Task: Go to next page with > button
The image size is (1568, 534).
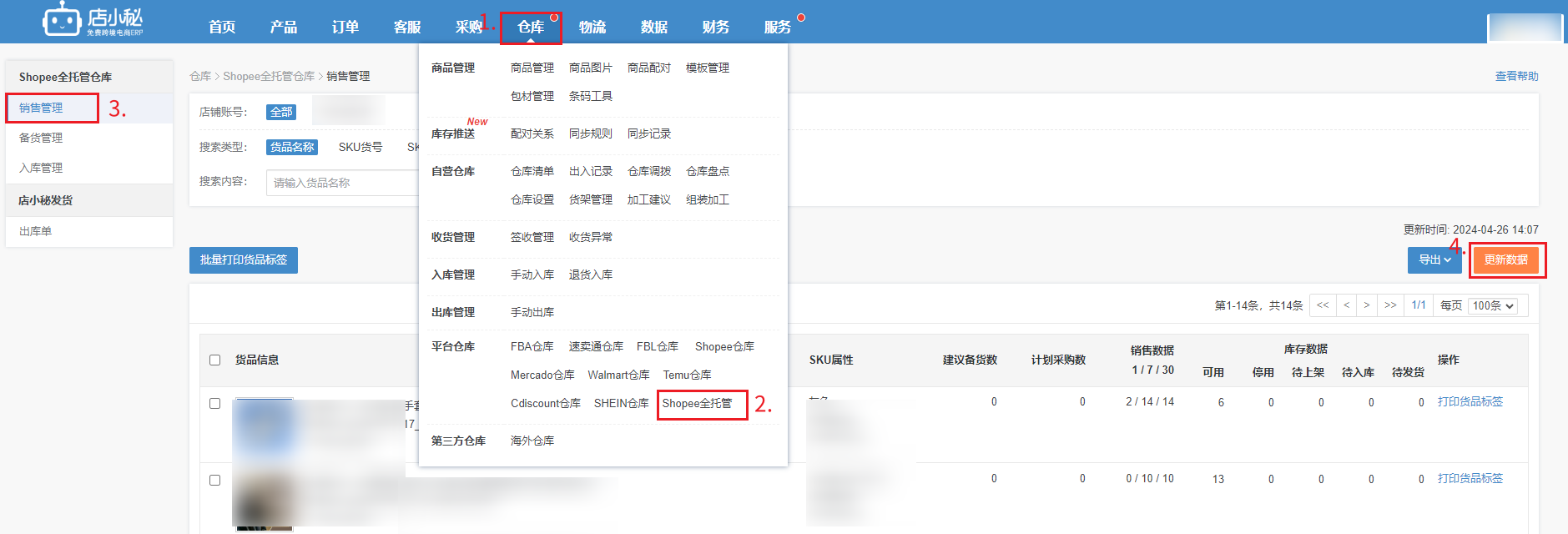Action: pos(1366,305)
